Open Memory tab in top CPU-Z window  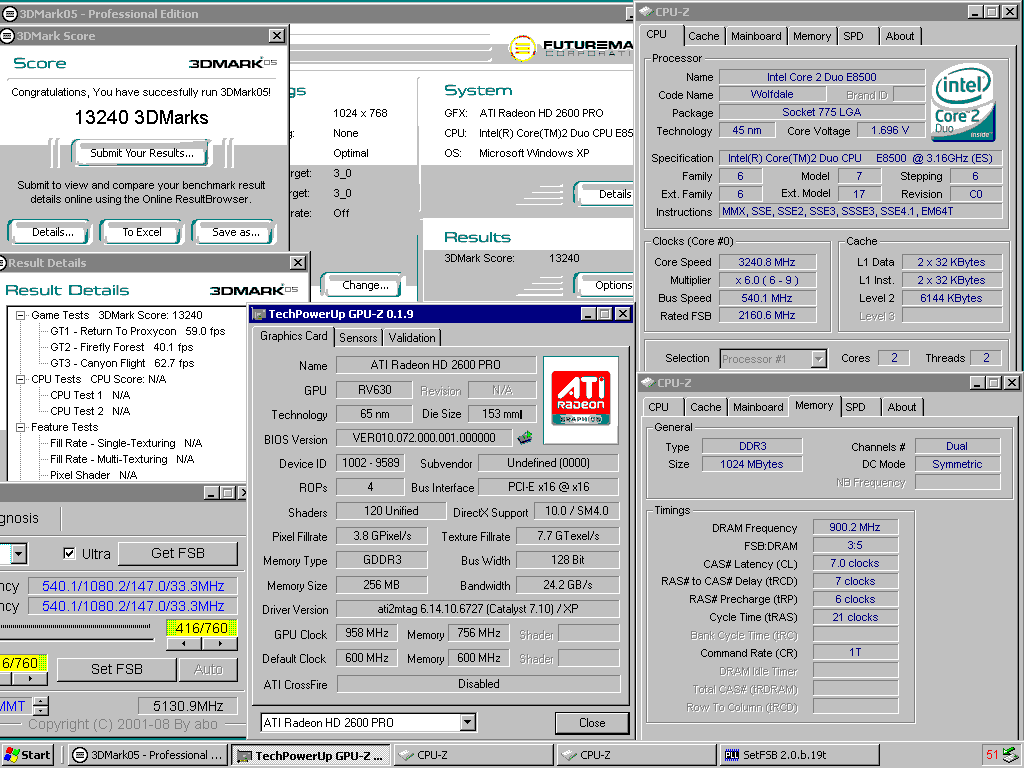tap(811, 37)
